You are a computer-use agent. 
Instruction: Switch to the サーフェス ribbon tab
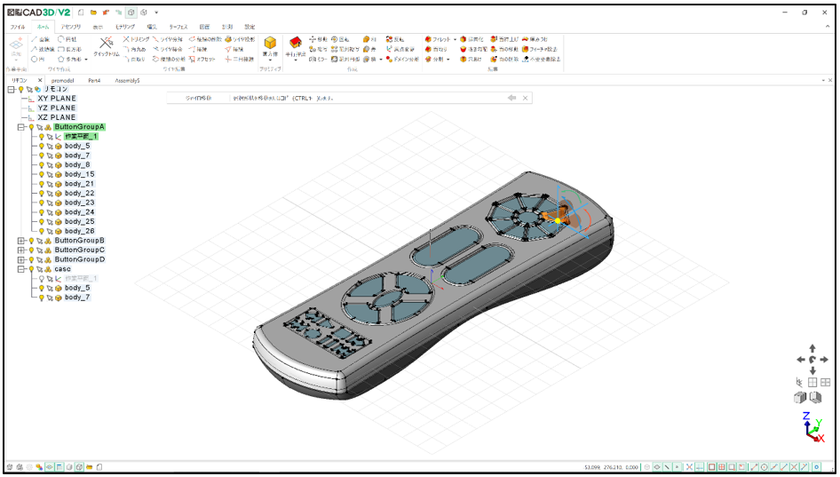pos(178,27)
